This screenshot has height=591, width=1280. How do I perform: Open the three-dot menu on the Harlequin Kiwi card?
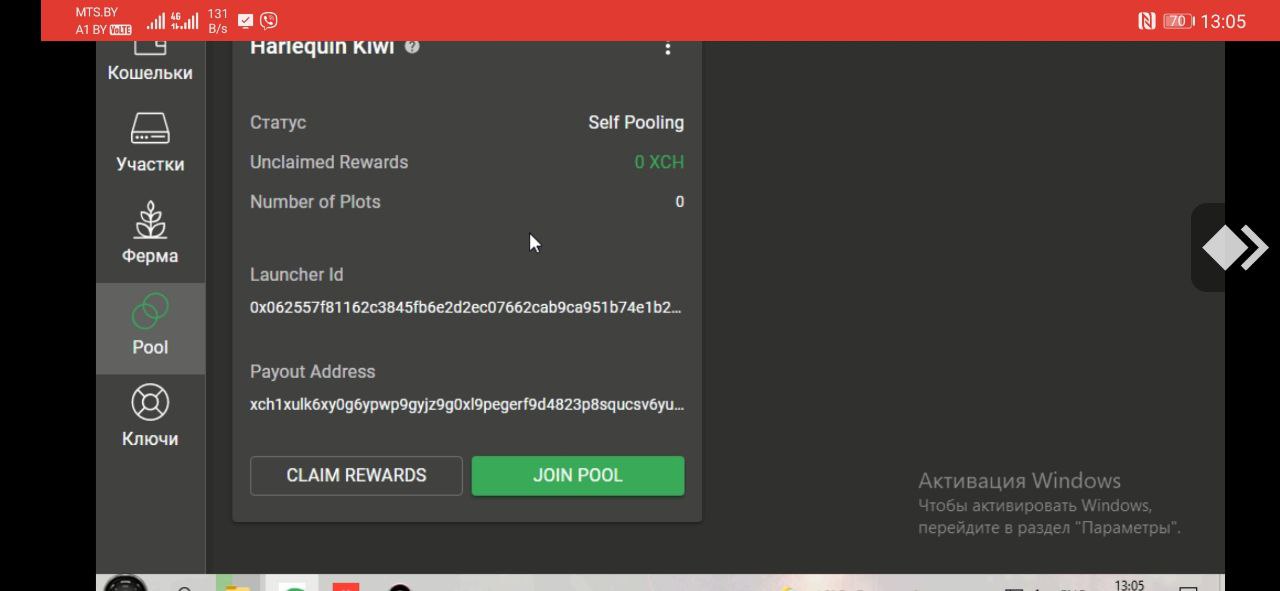click(668, 48)
